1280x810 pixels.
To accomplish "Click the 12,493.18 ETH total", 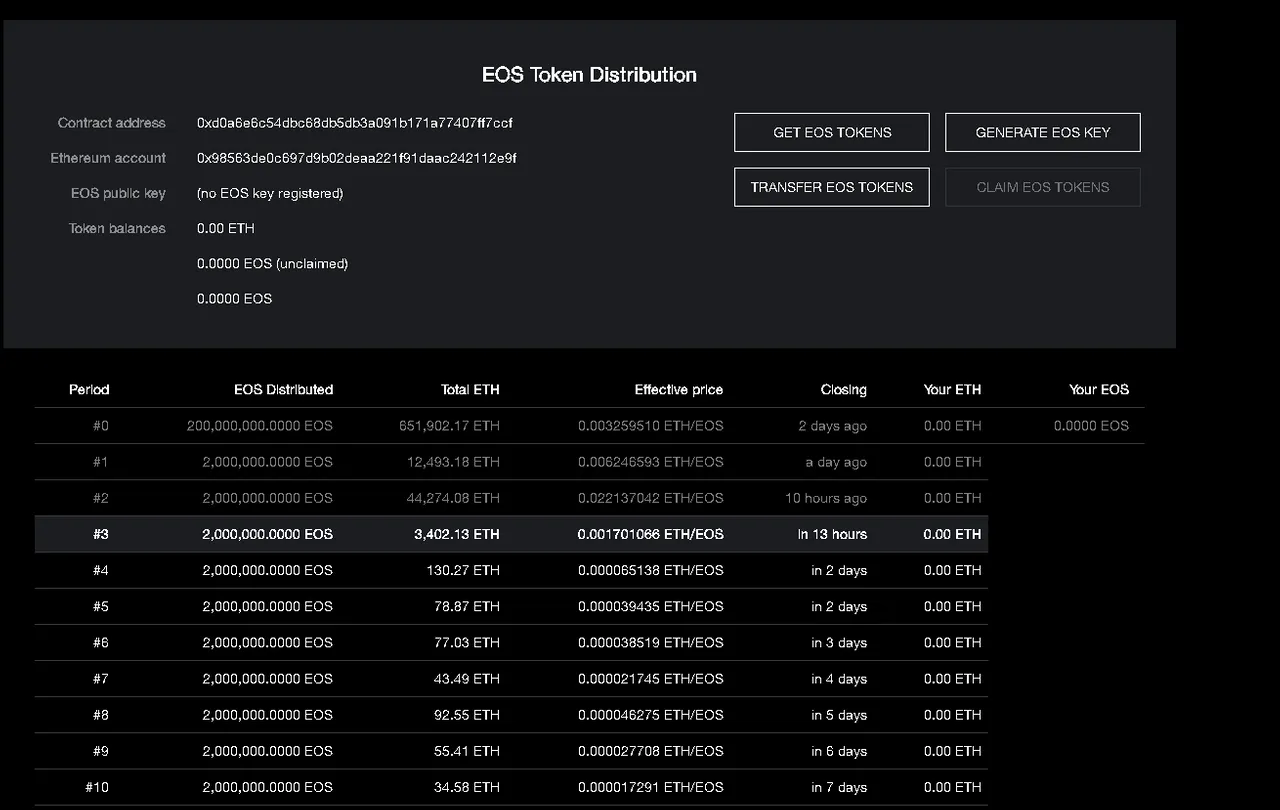I will tap(454, 462).
